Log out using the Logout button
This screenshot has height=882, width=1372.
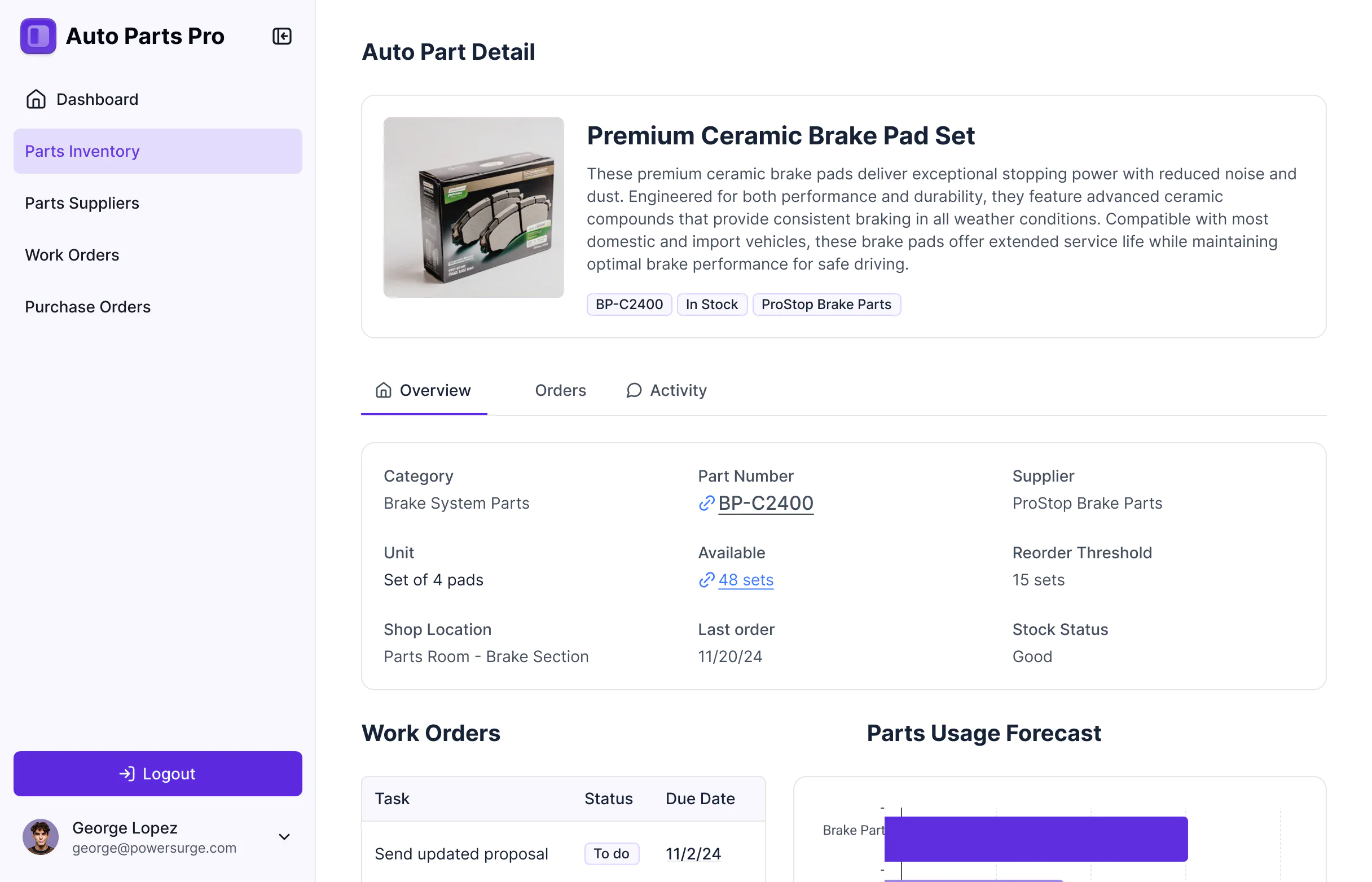(157, 773)
